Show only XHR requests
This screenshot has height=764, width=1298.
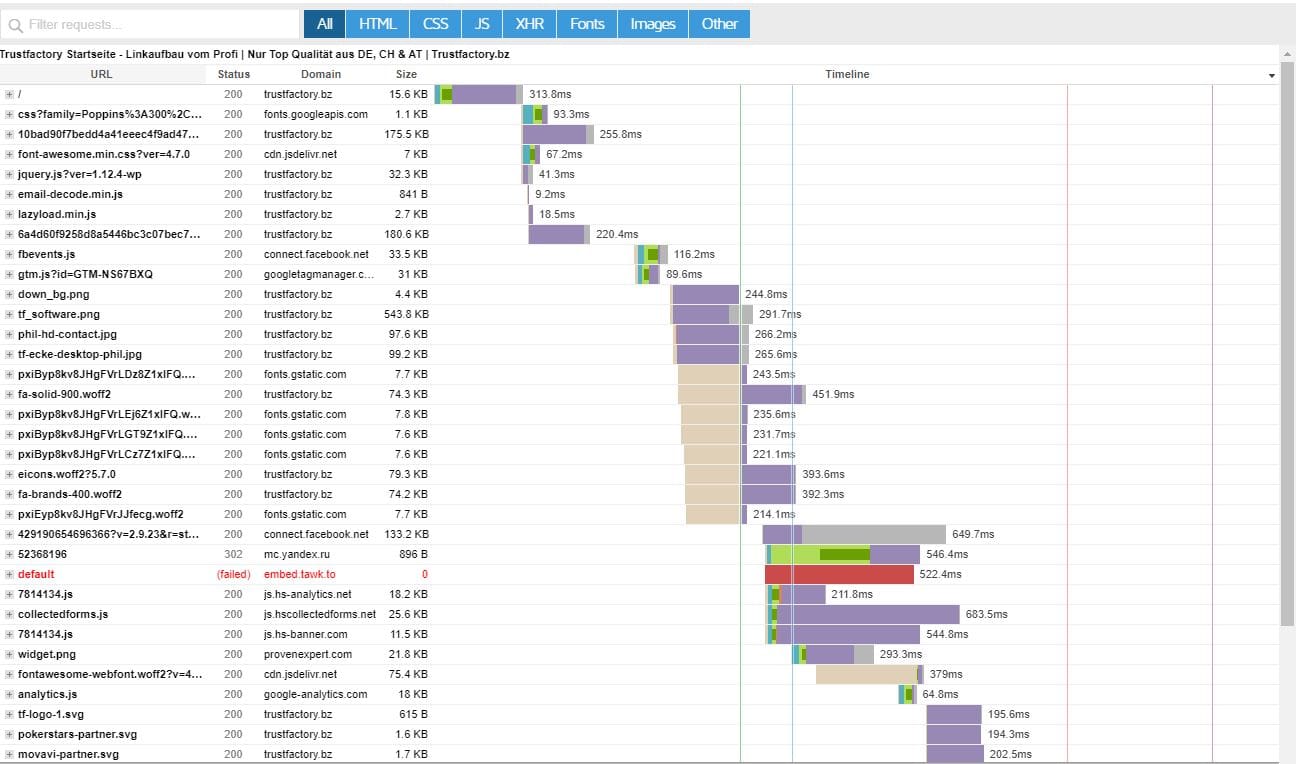(x=530, y=24)
